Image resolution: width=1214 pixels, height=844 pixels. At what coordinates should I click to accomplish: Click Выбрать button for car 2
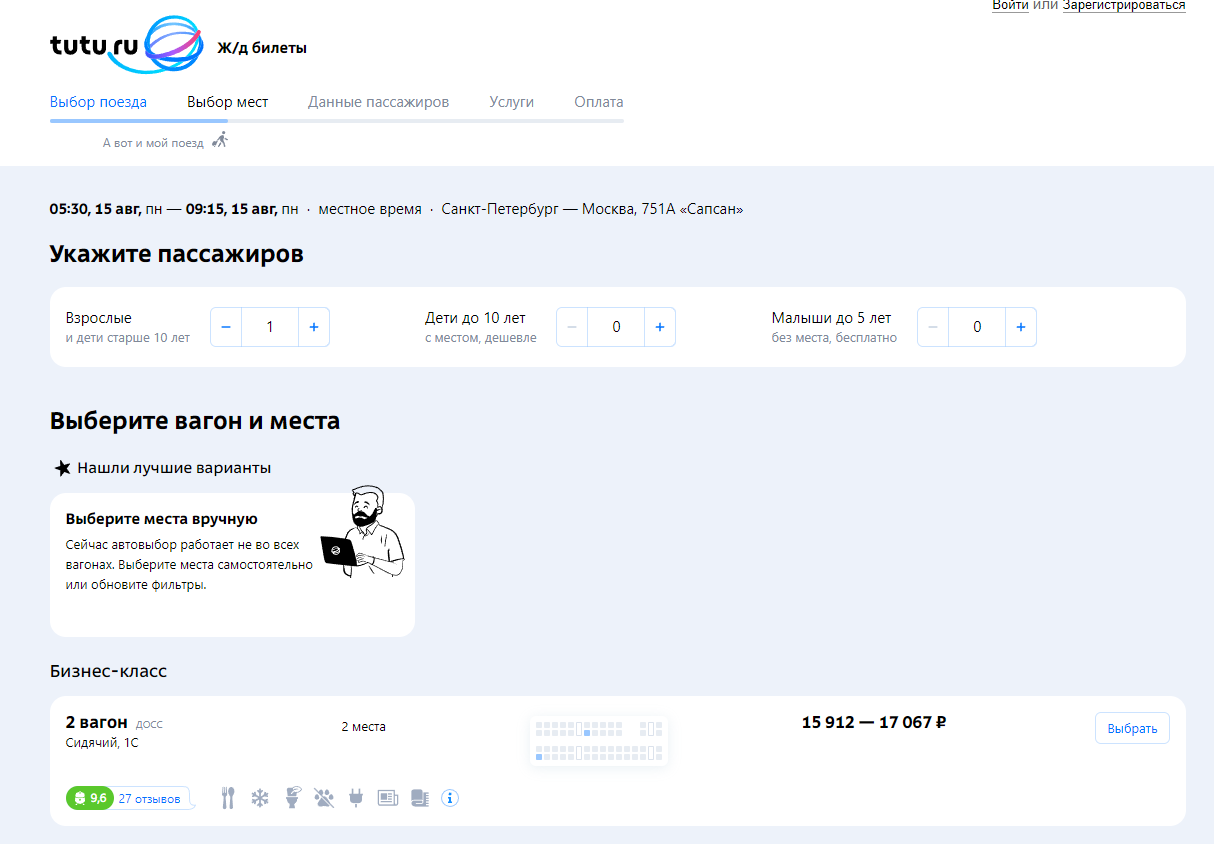[1132, 728]
